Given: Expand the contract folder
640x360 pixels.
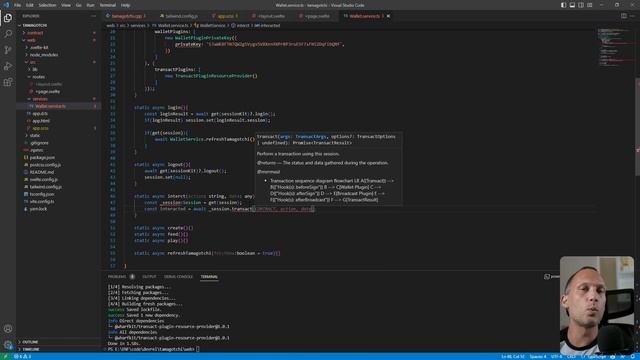Looking at the screenshot, I should point(58,33).
